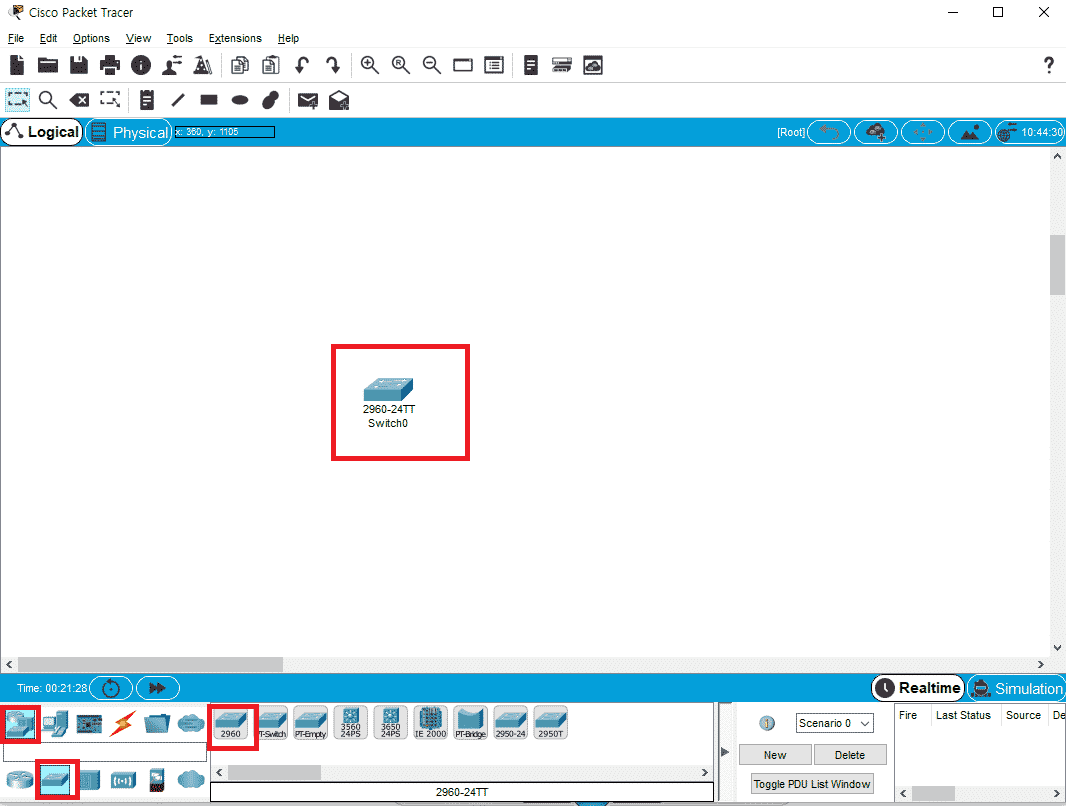Pick the Draw Ellipse tool

[x=240, y=100]
